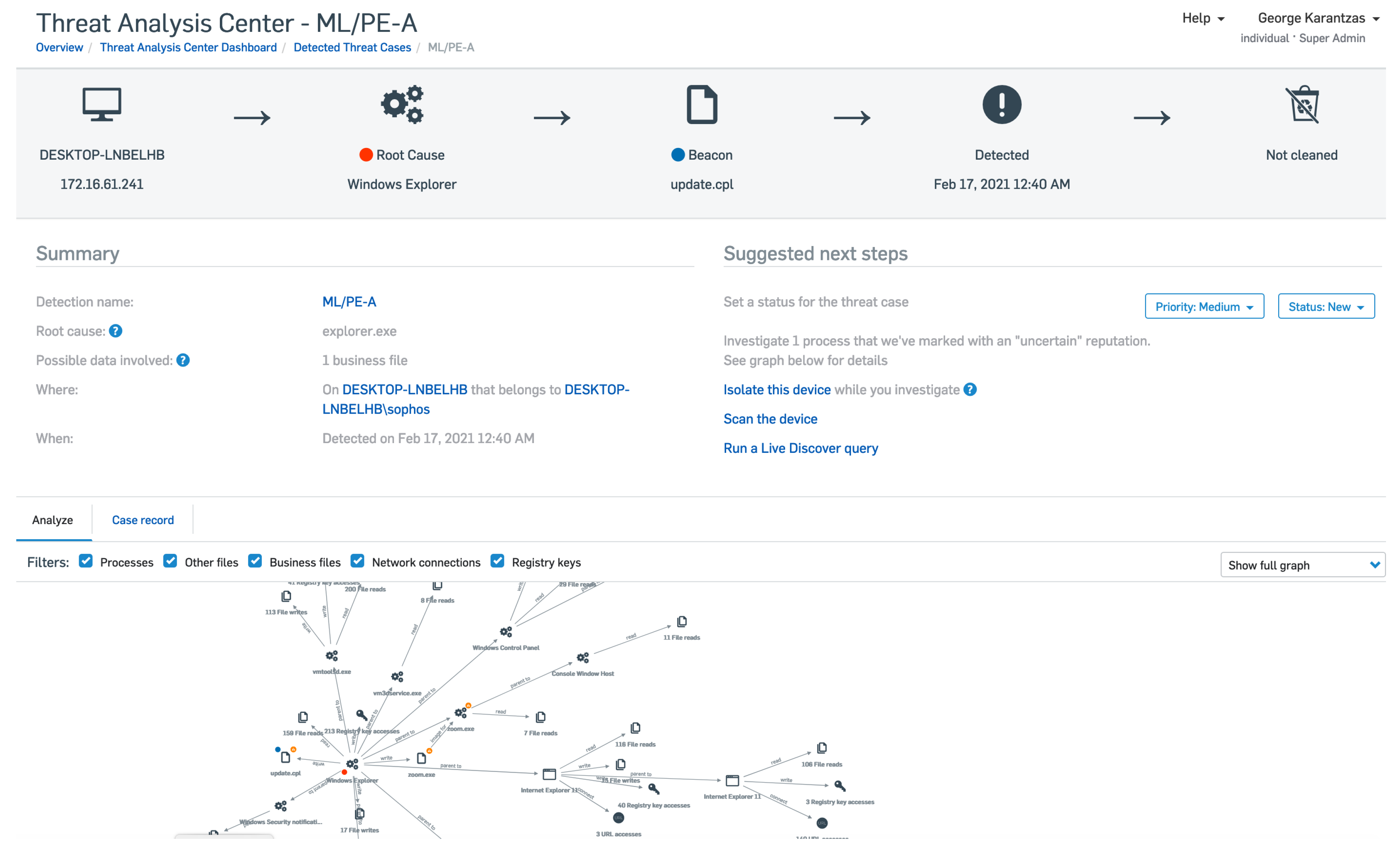
Task: Expand the Status: New dropdown
Action: (1325, 307)
